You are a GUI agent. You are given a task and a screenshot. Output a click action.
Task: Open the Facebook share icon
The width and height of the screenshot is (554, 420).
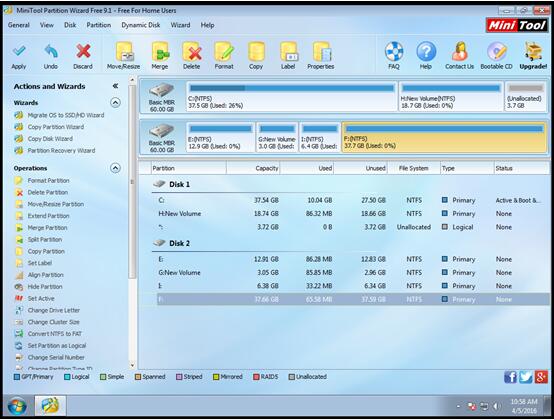(510, 377)
